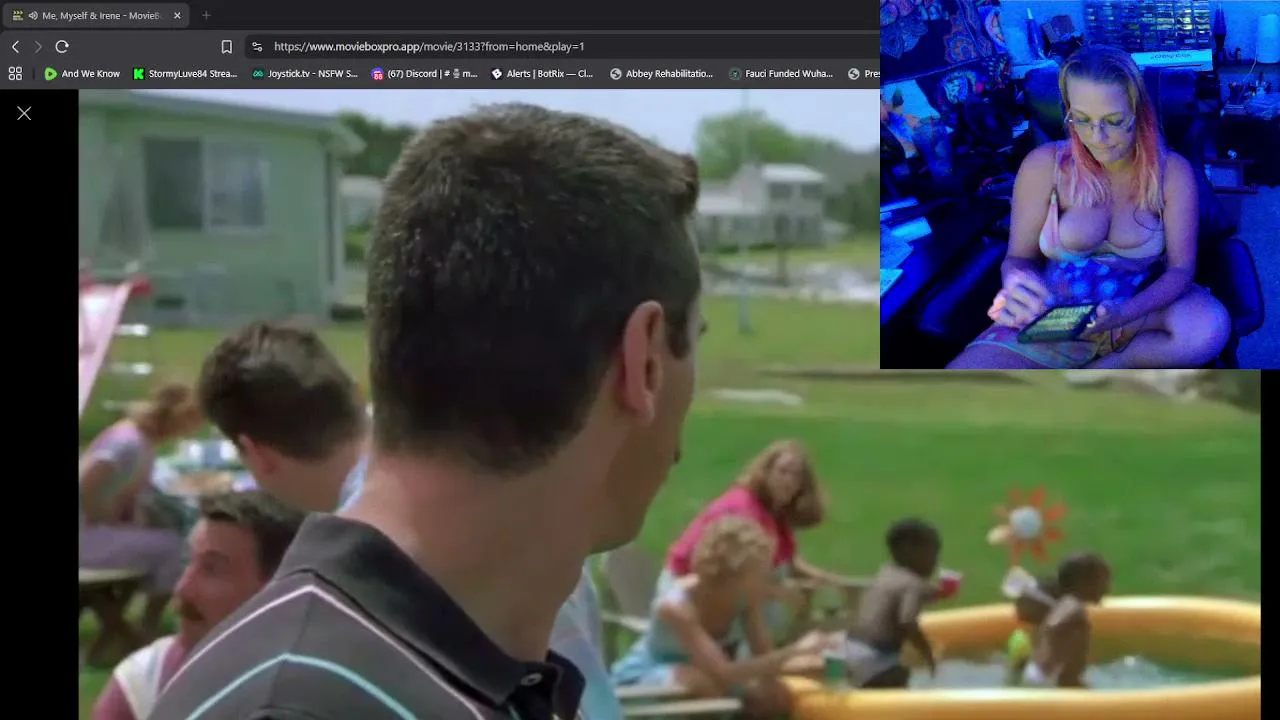The width and height of the screenshot is (1280, 720).
Task: Switch to the Me, Myself & Irene tab
Action: pos(97,16)
